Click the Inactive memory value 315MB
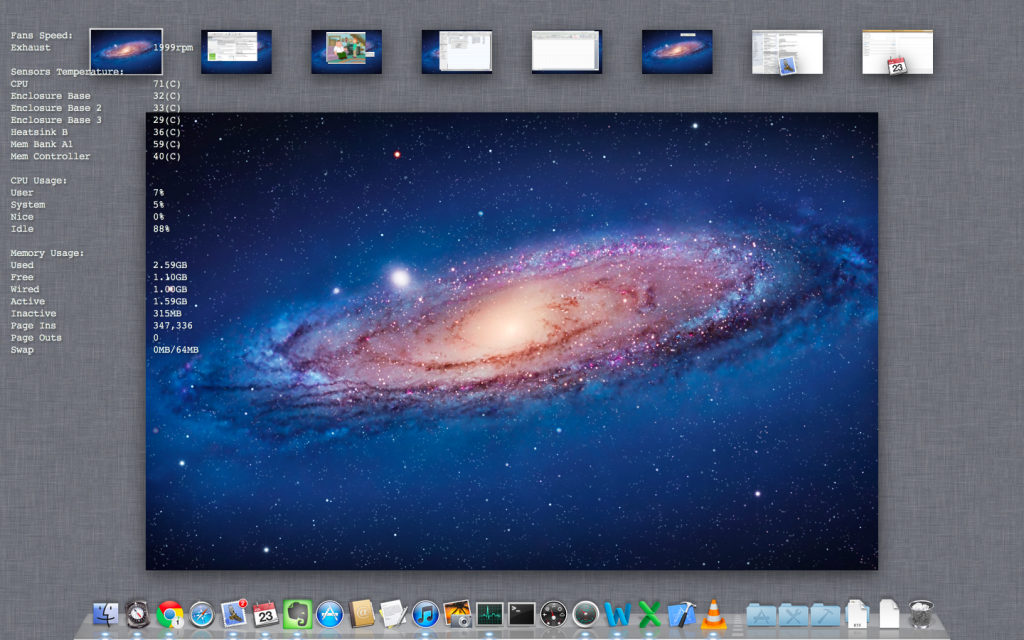 tap(167, 313)
